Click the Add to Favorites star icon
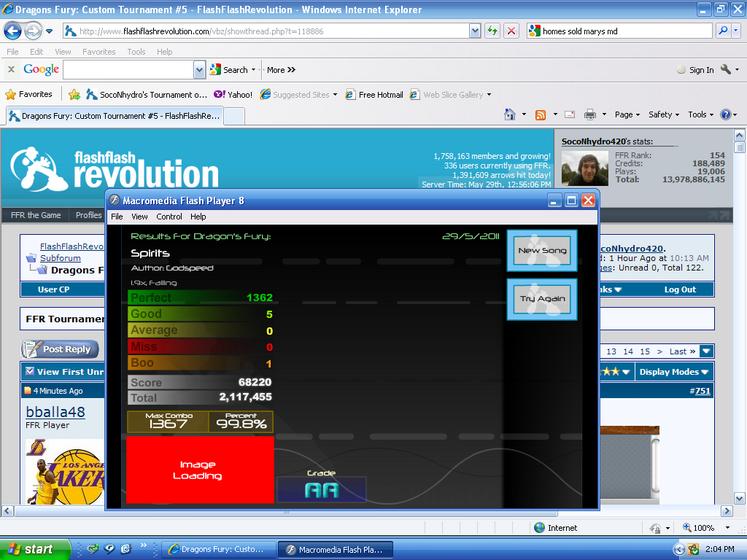This screenshot has height=560, width=747. pos(74,94)
